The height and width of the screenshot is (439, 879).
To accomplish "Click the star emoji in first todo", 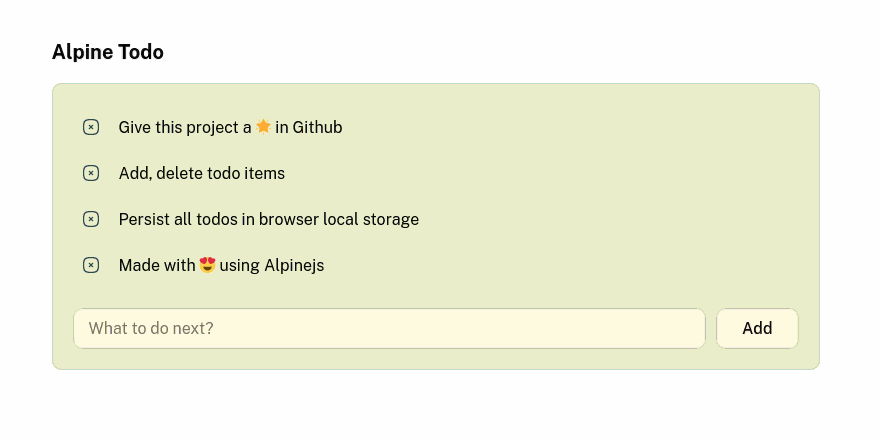I will pyautogui.click(x=263, y=127).
